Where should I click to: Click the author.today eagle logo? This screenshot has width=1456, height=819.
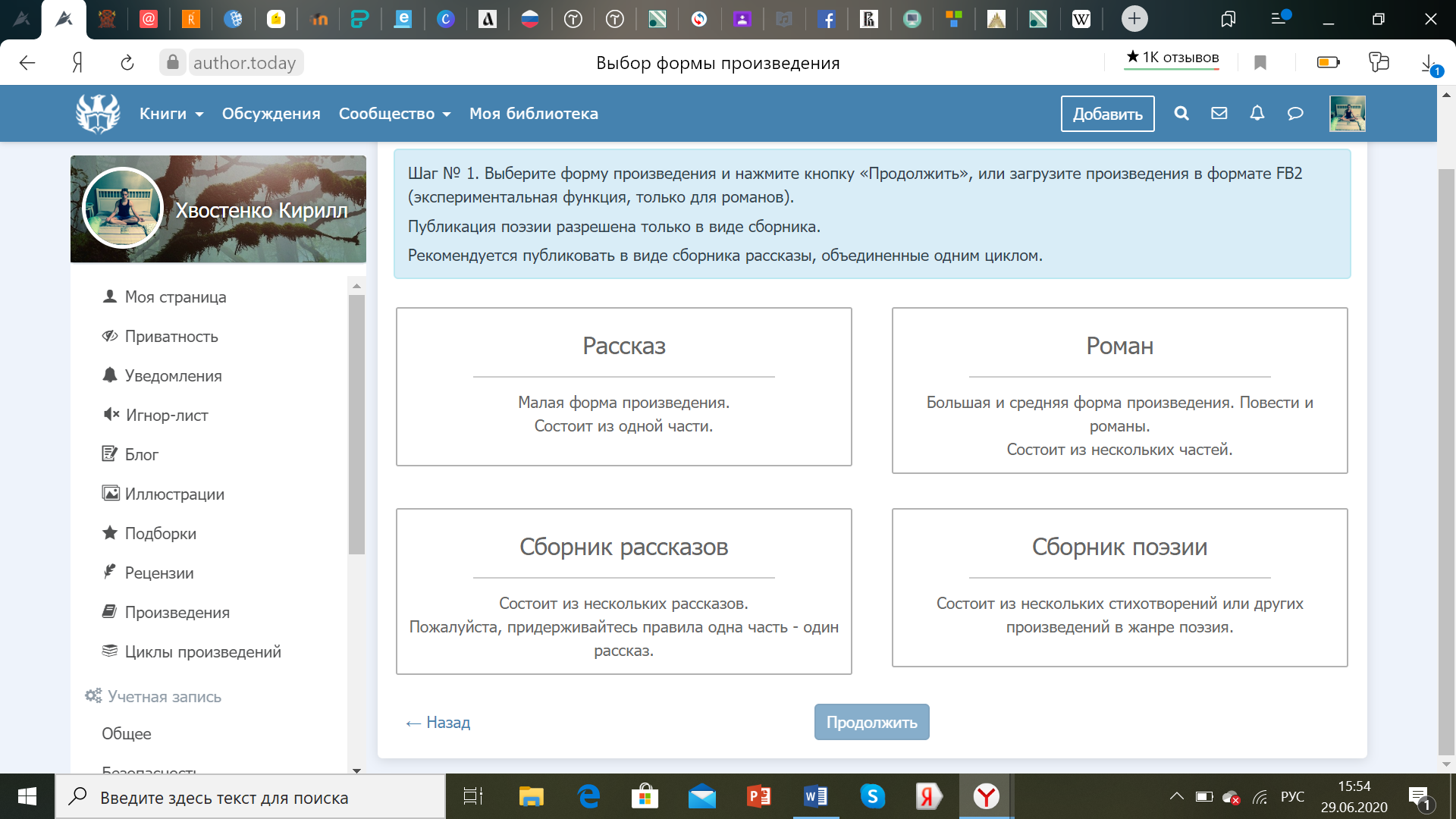[98, 114]
